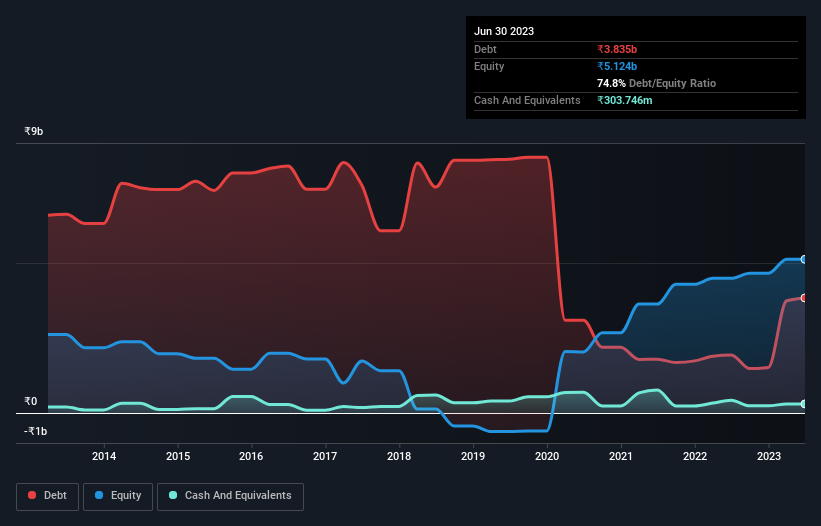Click the blue dot in Equity legend
The image size is (821, 526).
click(x=99, y=495)
